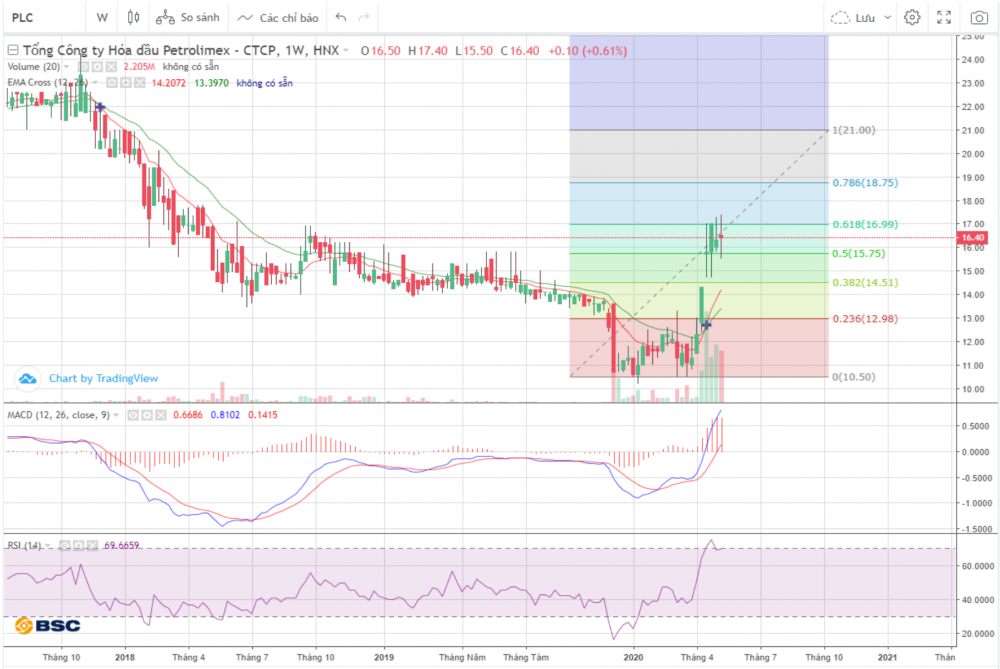Expand the MACD dropdown arrow
The image size is (1000, 669).
click(x=116, y=415)
